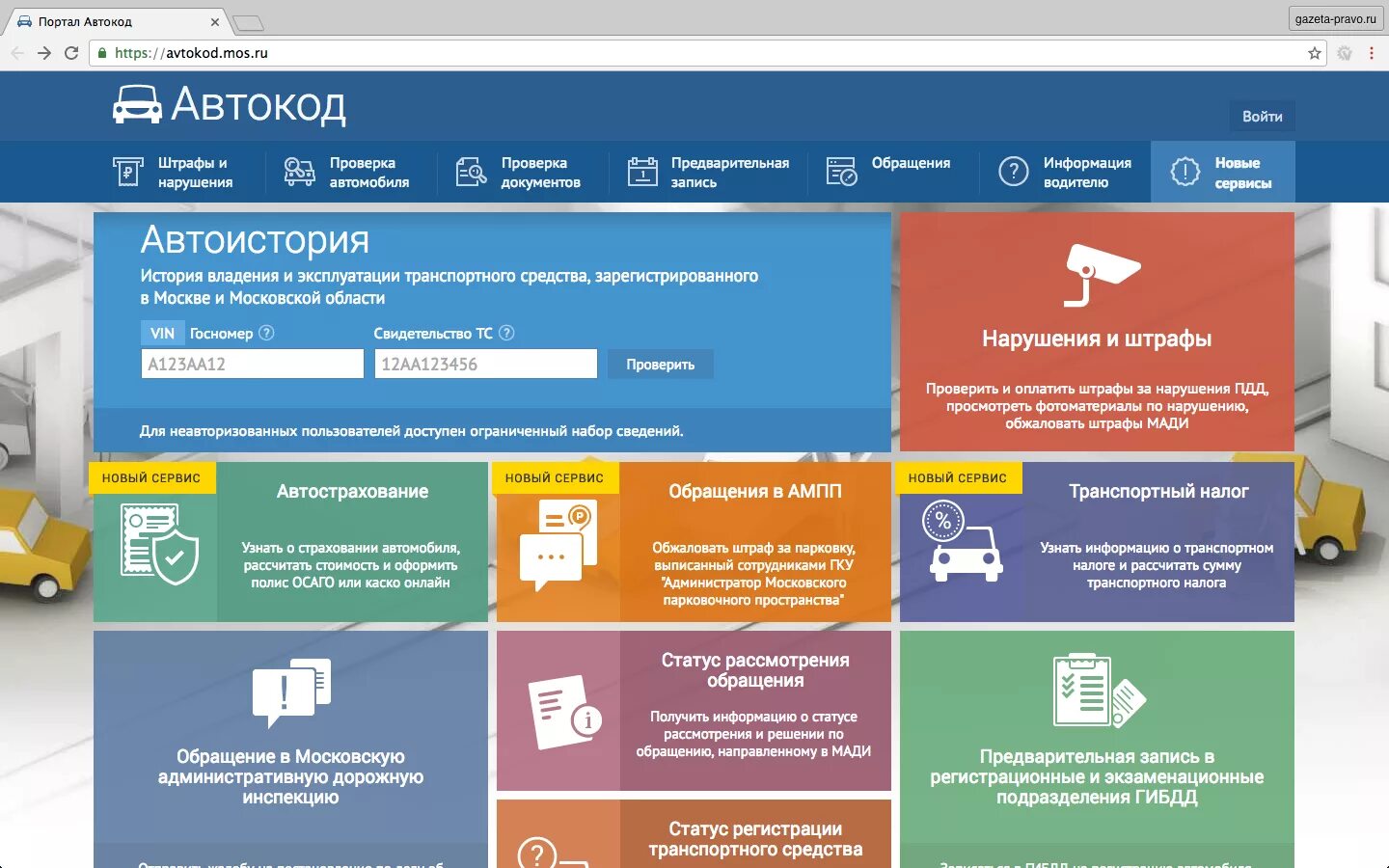The image size is (1389, 868).
Task: Click the Транспортный налог percent car icon
Action: [x=962, y=540]
